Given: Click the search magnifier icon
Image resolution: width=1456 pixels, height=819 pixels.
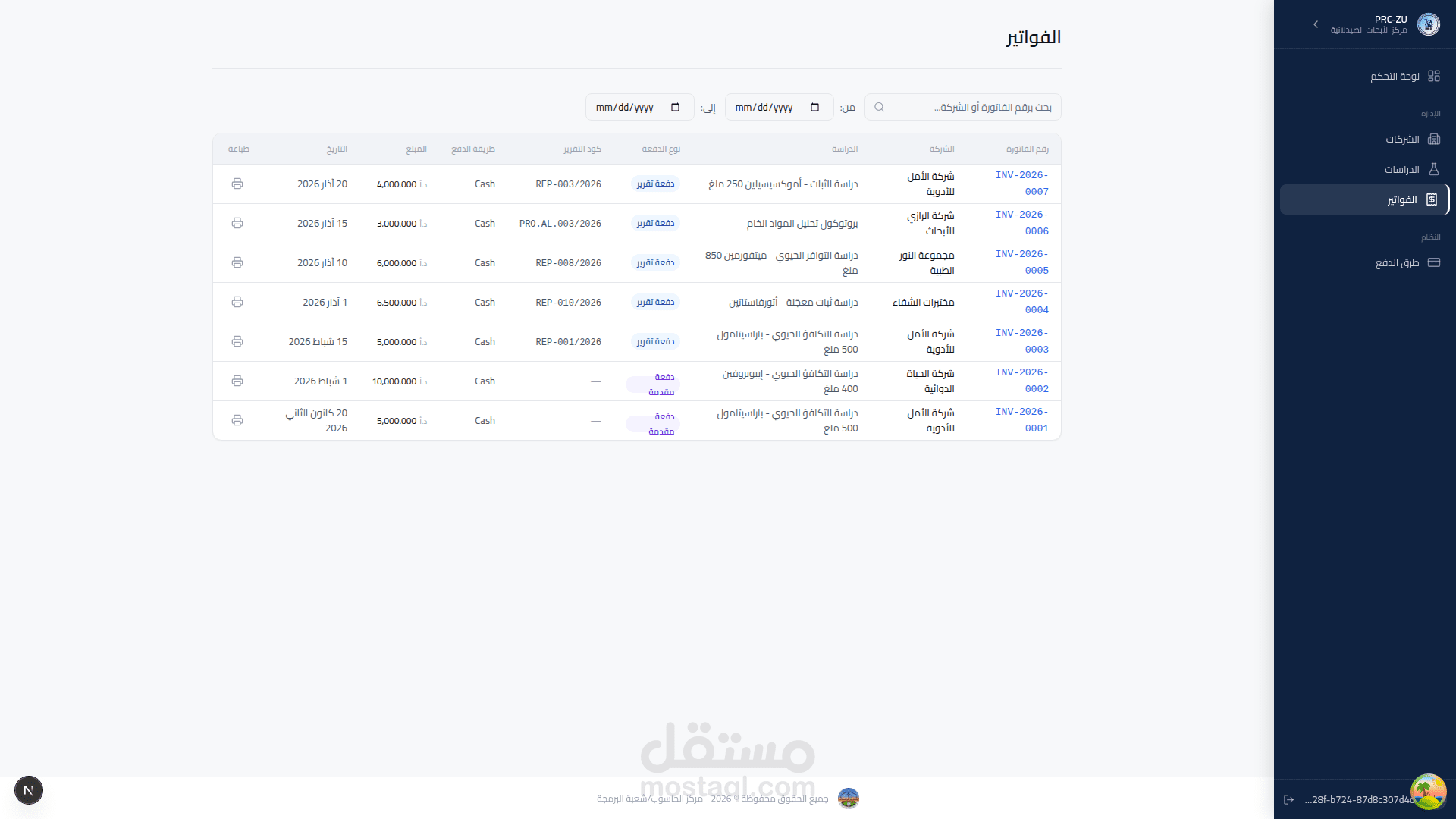Looking at the screenshot, I should pos(880,108).
